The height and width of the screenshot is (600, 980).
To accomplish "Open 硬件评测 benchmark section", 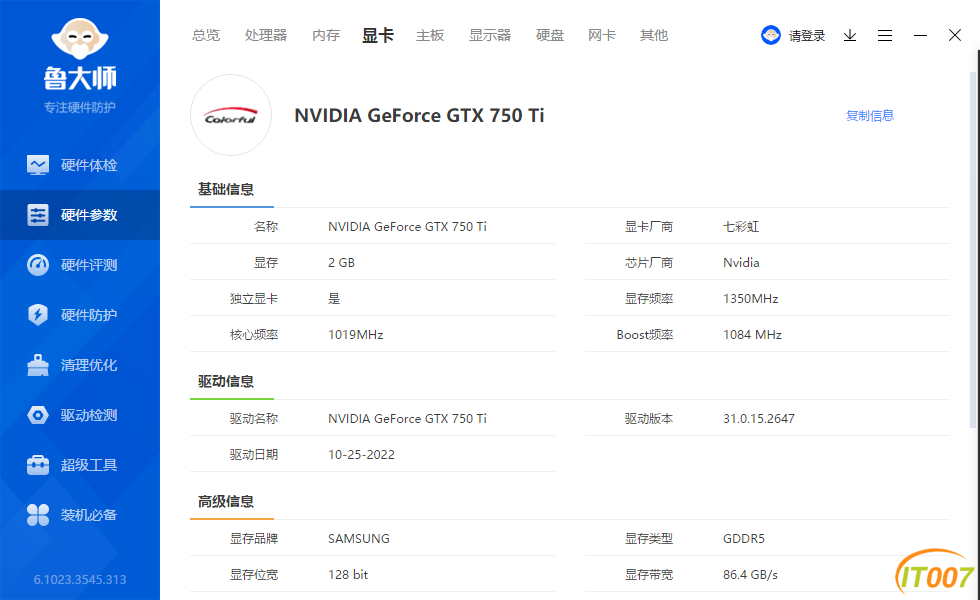I will click(80, 265).
